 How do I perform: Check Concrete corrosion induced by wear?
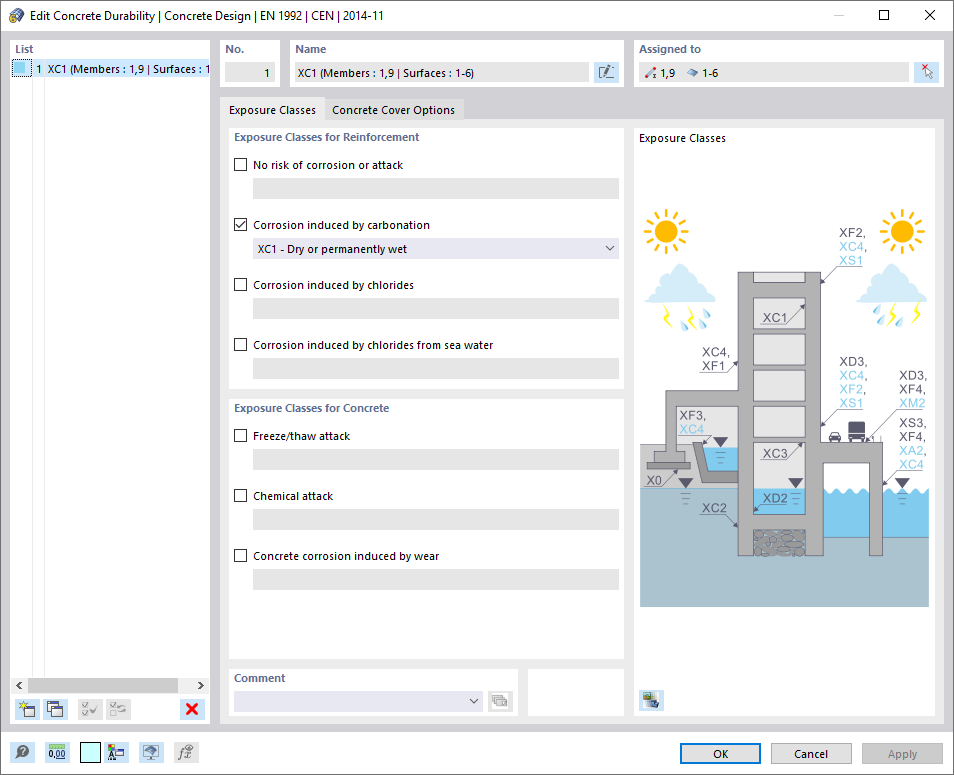click(x=241, y=555)
